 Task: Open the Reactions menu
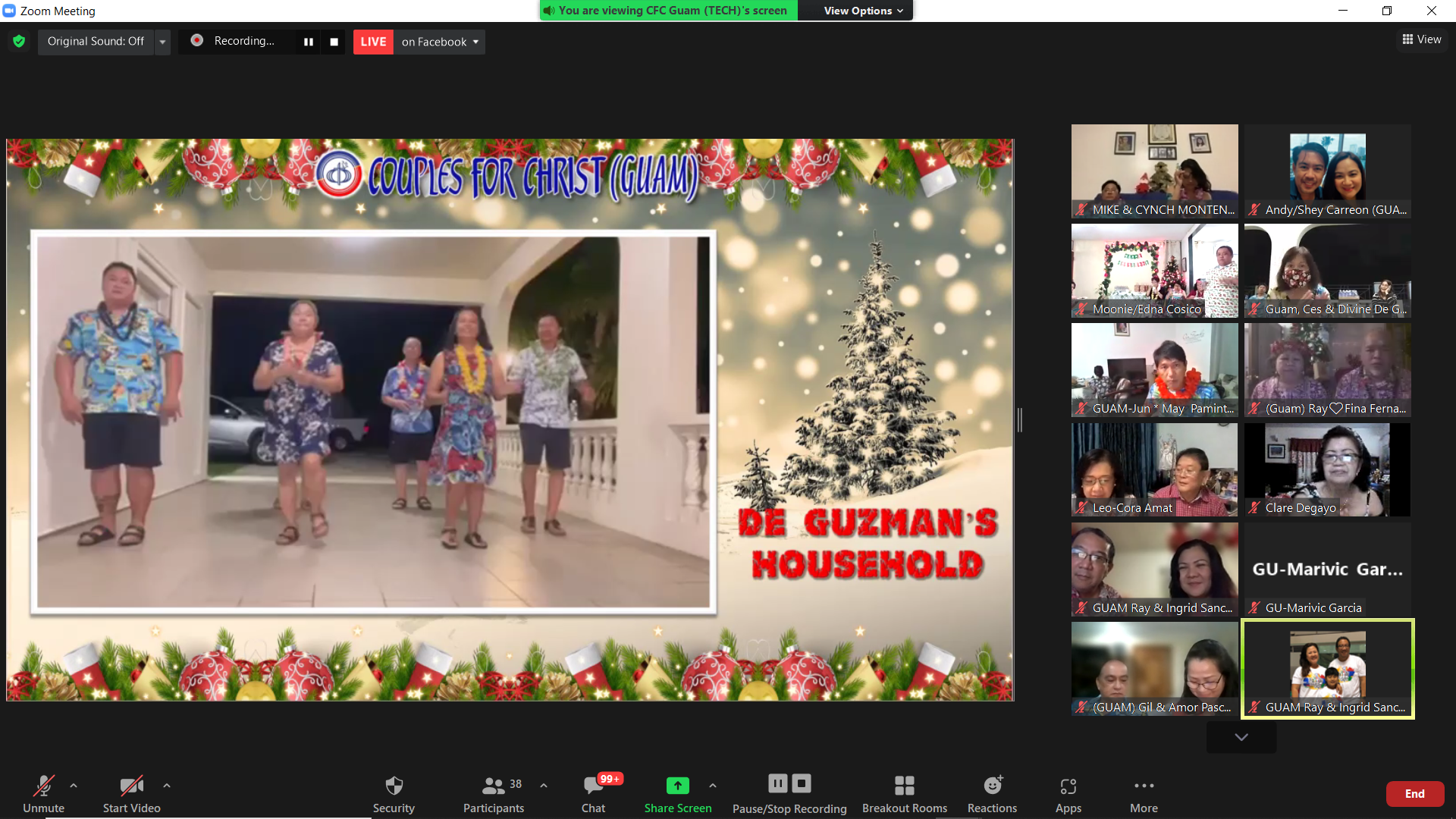point(992,793)
